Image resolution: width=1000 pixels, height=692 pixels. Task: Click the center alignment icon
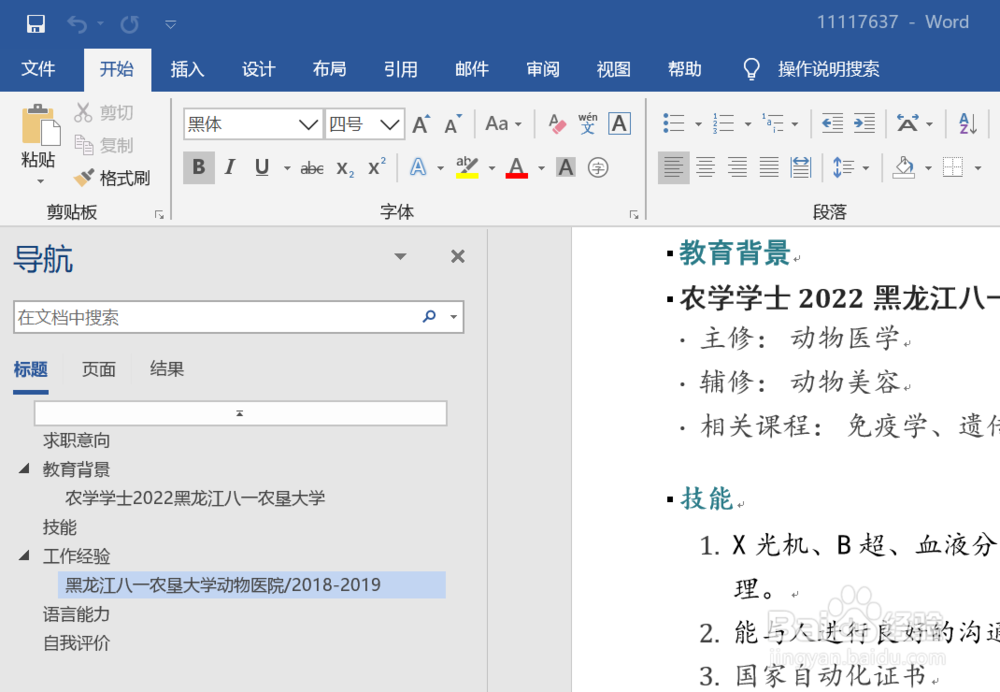point(705,167)
